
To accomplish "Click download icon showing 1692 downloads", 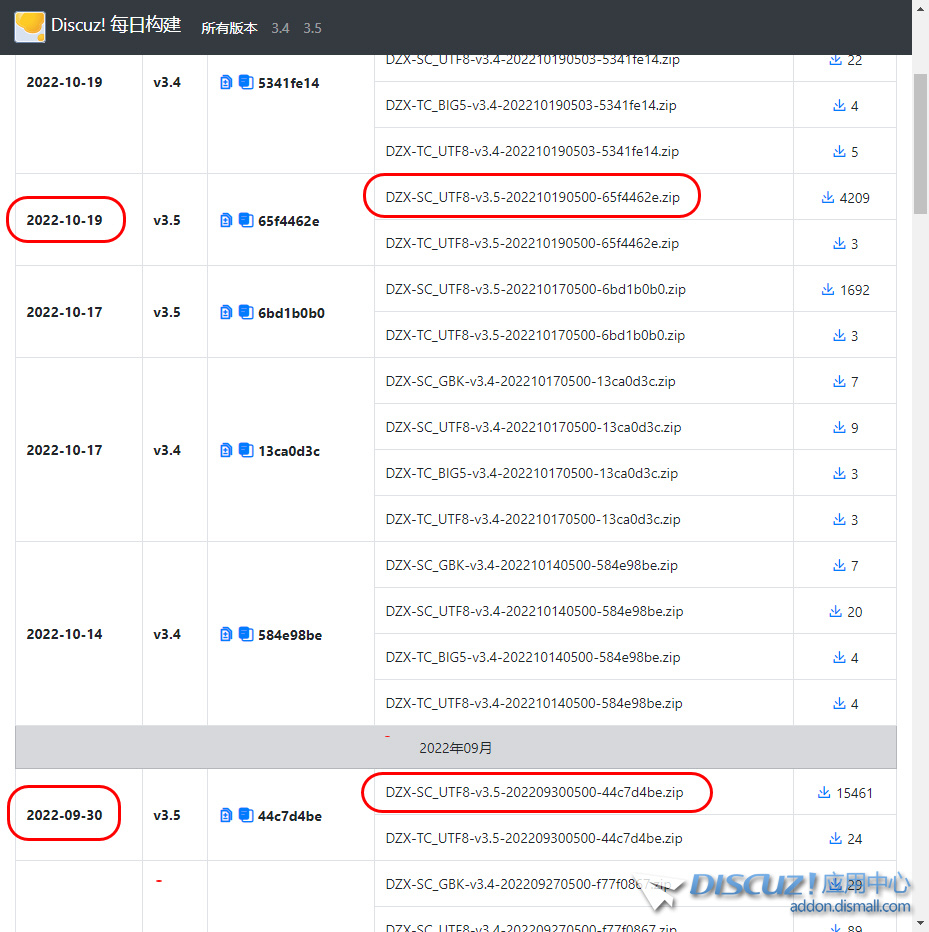I will click(827, 289).
